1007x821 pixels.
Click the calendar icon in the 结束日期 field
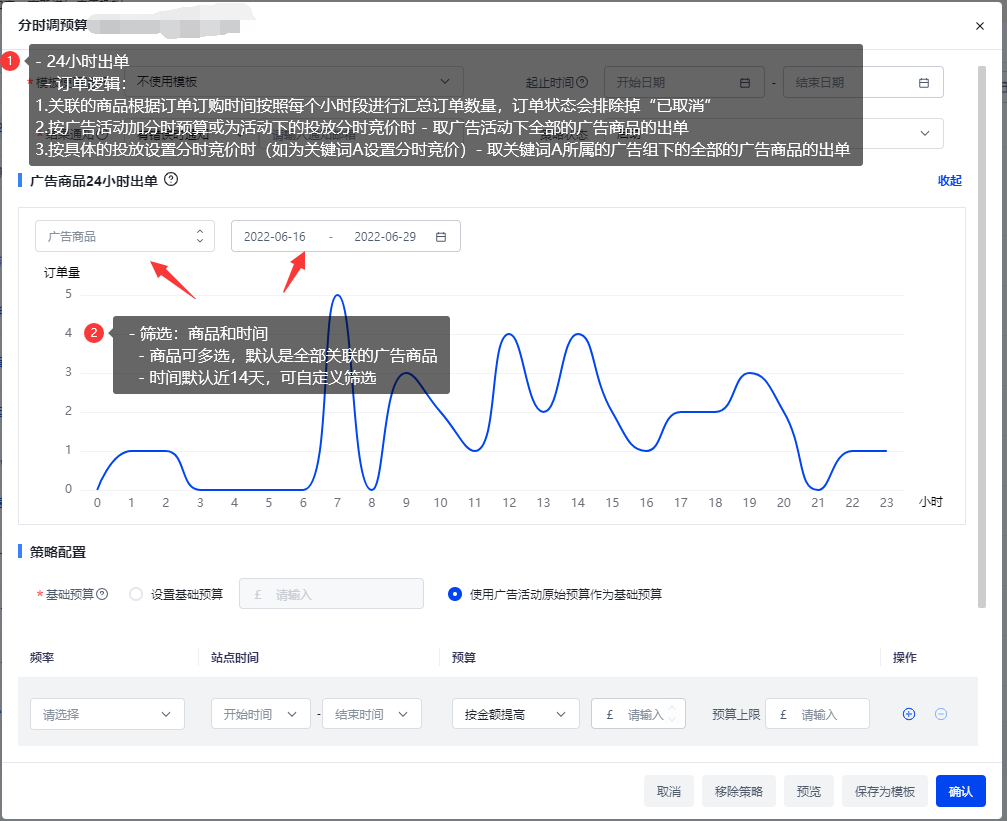coord(924,83)
